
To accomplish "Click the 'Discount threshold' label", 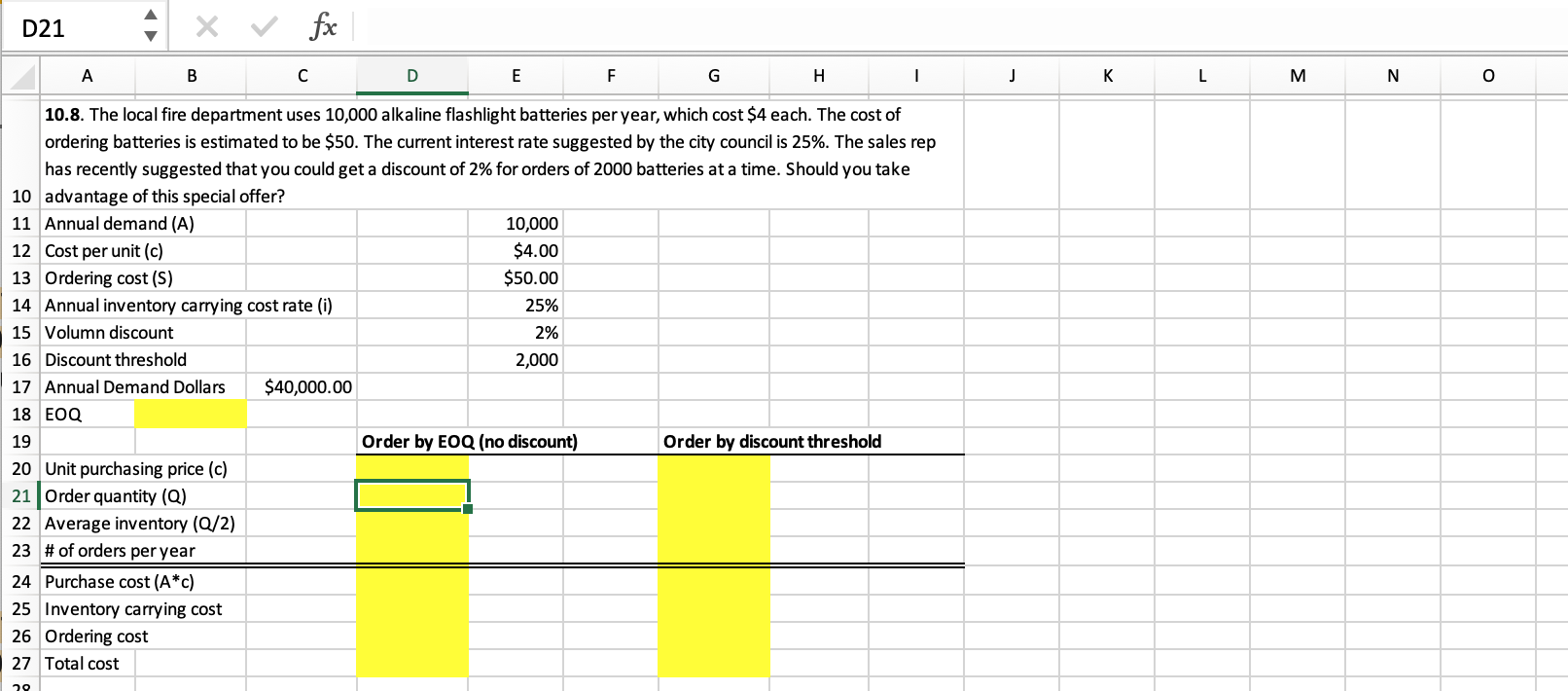I will [116, 360].
